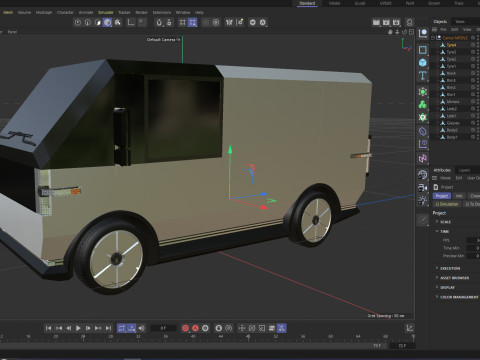480x360 pixels.
Task: Switch to the Layers tab
Action: click(x=464, y=170)
